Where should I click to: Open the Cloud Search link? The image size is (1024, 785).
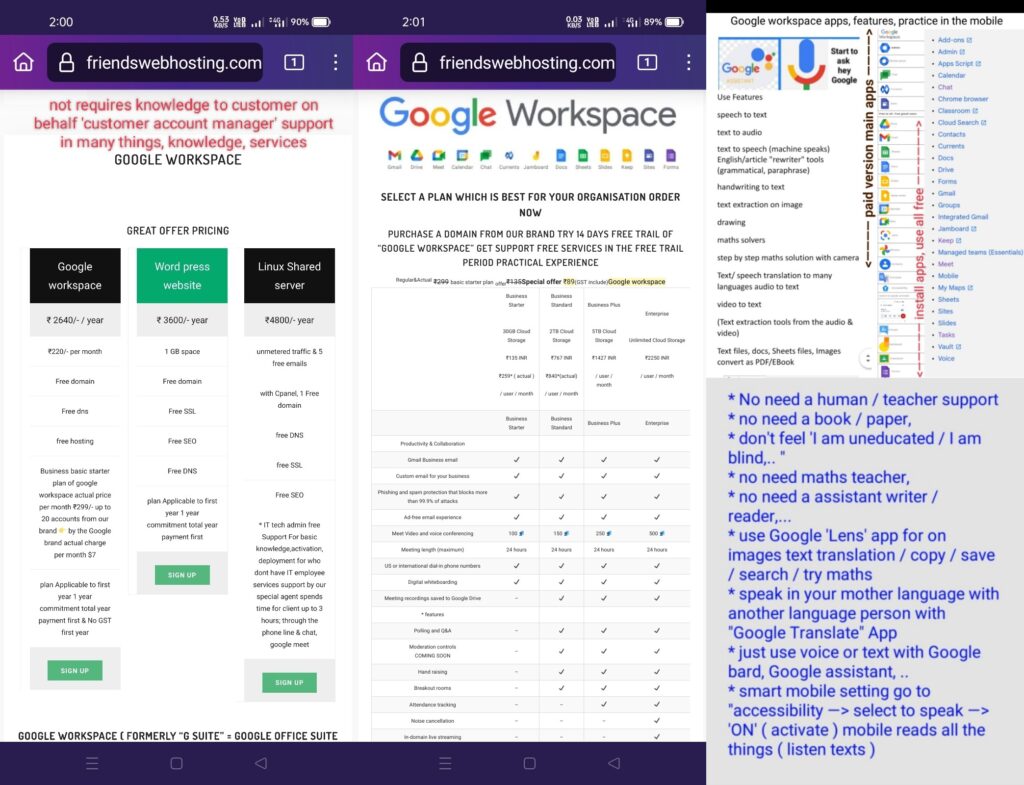coord(958,123)
